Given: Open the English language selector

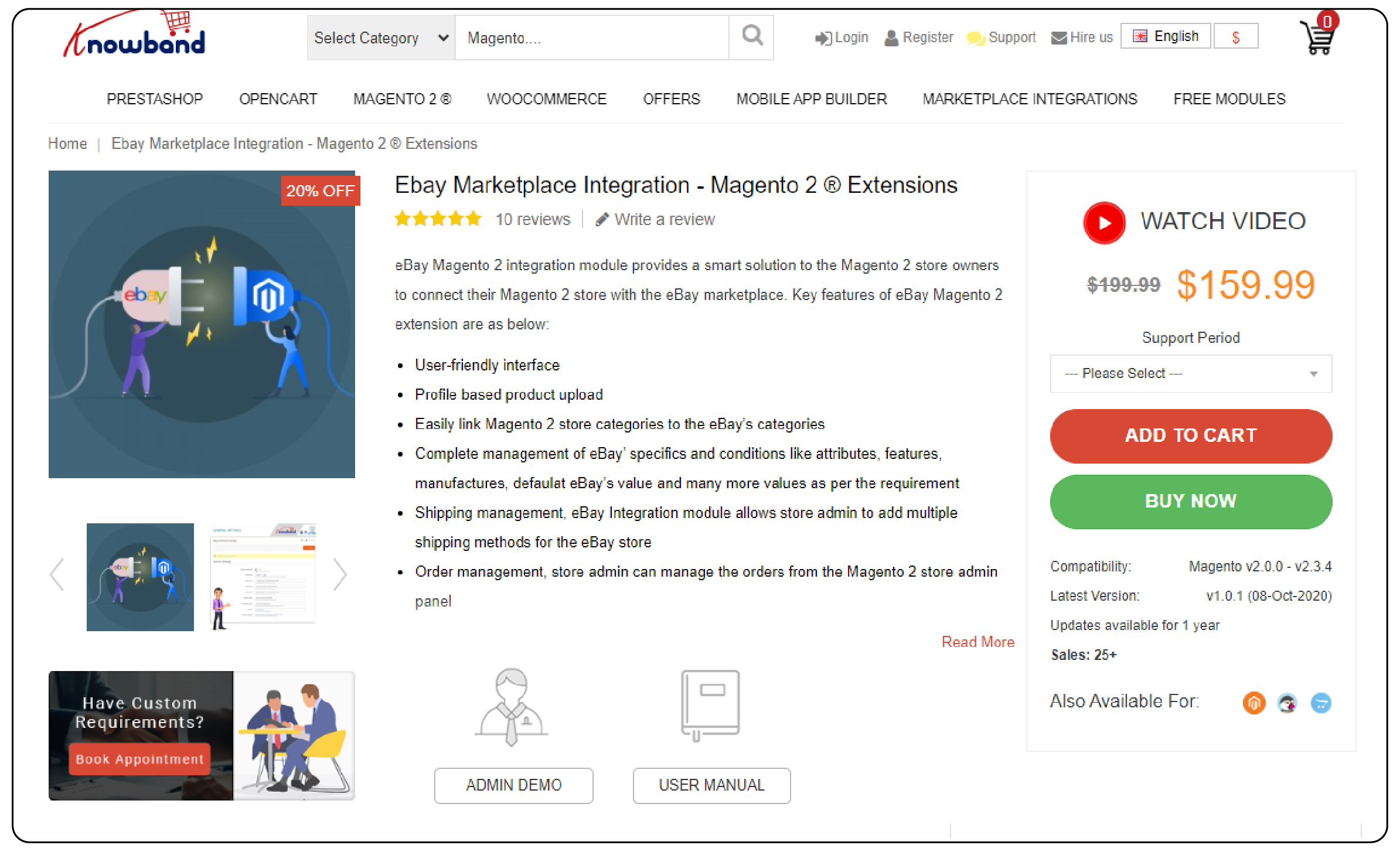Looking at the screenshot, I should [x=1165, y=36].
